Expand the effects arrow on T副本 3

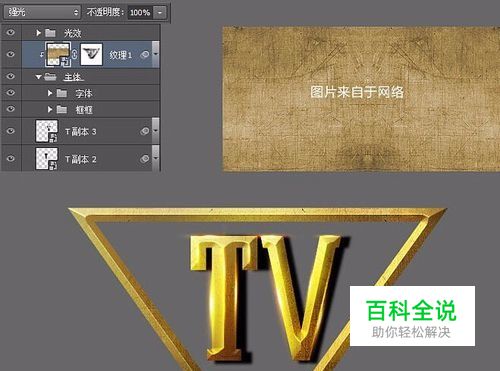coord(156,130)
